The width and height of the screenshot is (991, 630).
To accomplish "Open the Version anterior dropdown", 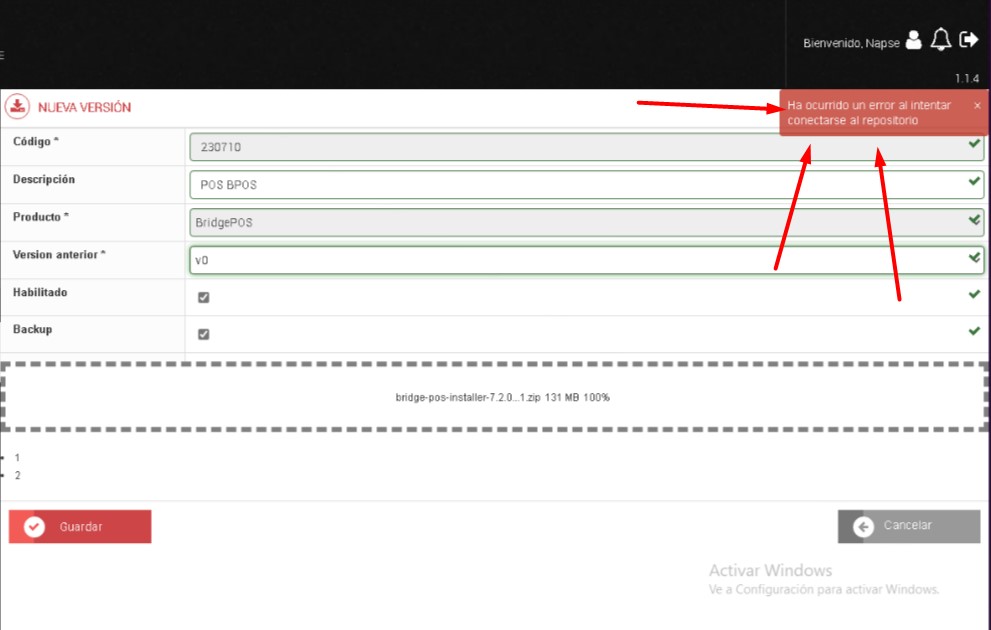I will (x=585, y=260).
